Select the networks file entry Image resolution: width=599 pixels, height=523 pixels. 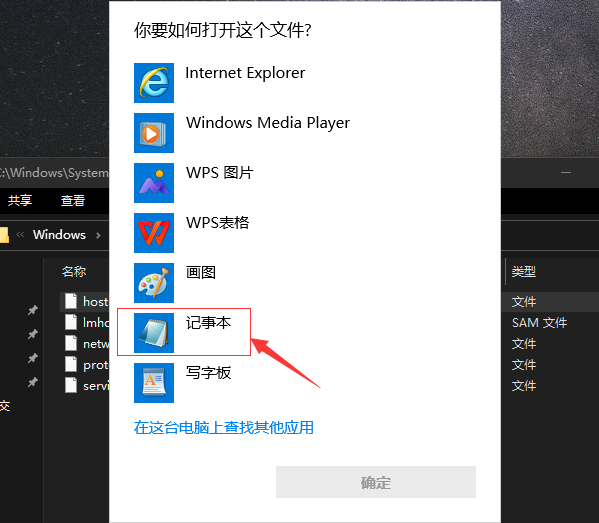(x=87, y=343)
